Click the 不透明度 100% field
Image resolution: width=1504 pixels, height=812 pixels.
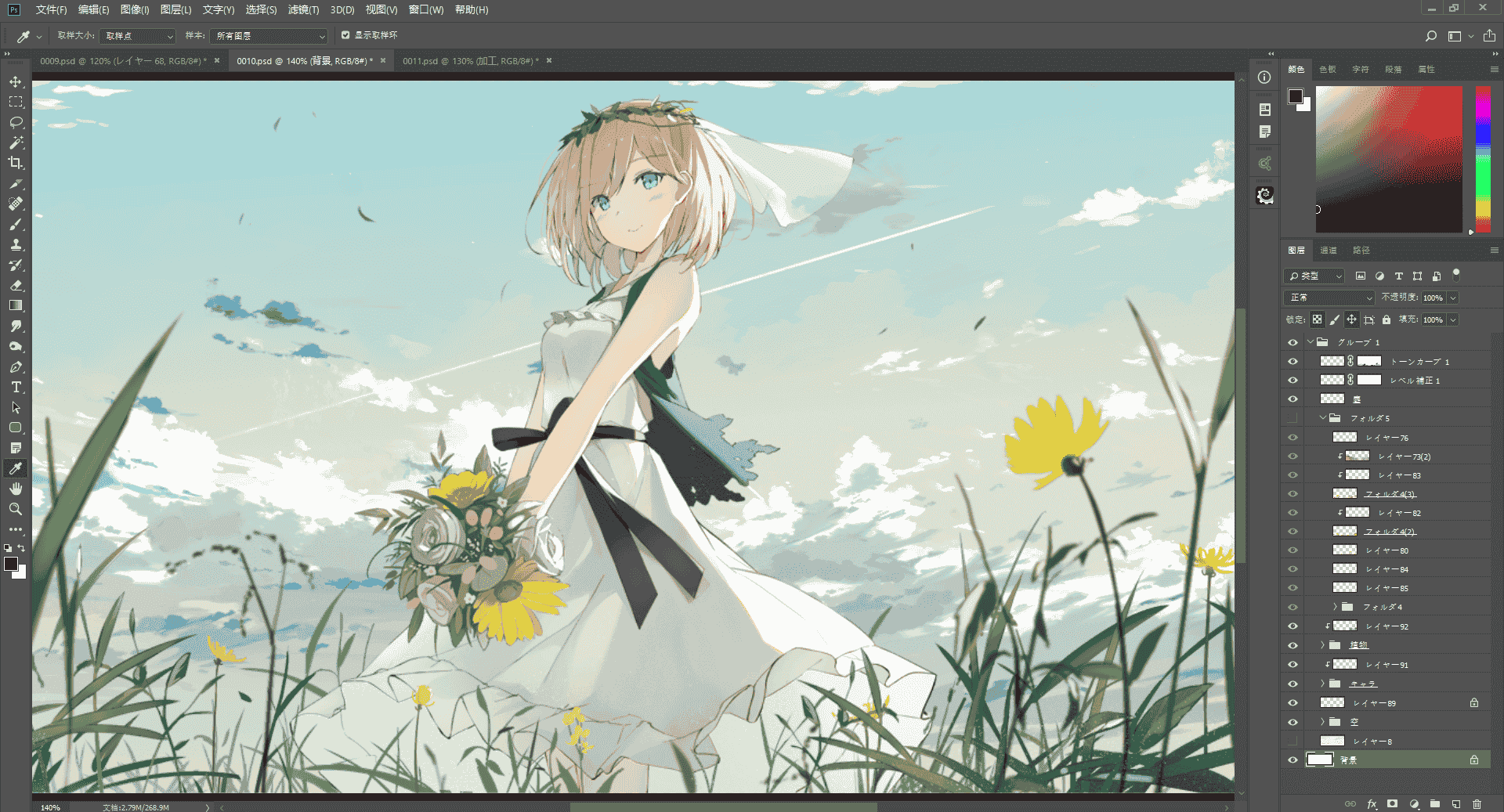[1433, 298]
